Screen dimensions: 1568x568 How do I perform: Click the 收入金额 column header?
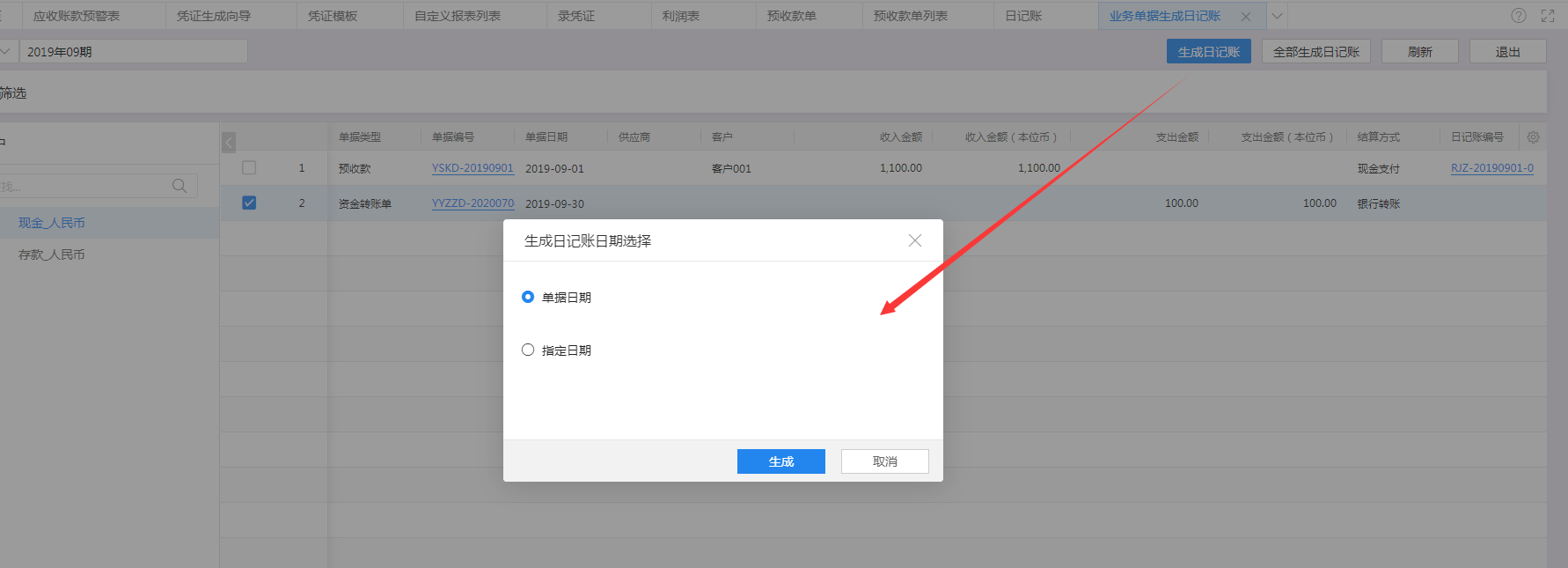click(x=901, y=137)
